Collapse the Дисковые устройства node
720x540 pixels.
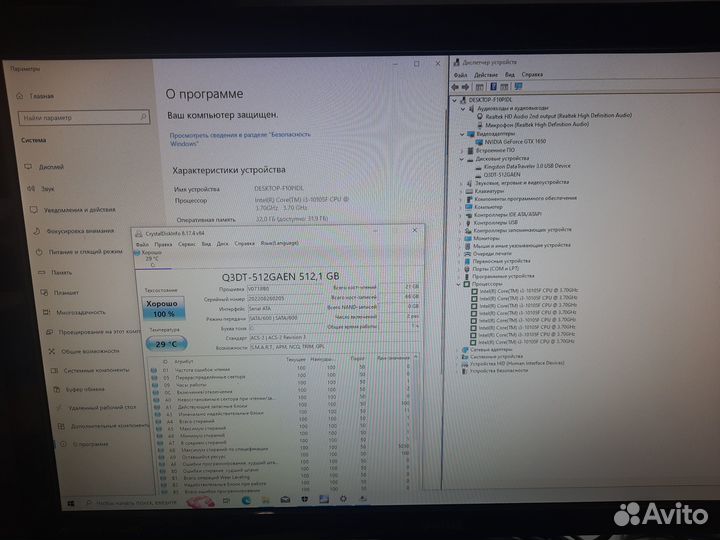462,159
